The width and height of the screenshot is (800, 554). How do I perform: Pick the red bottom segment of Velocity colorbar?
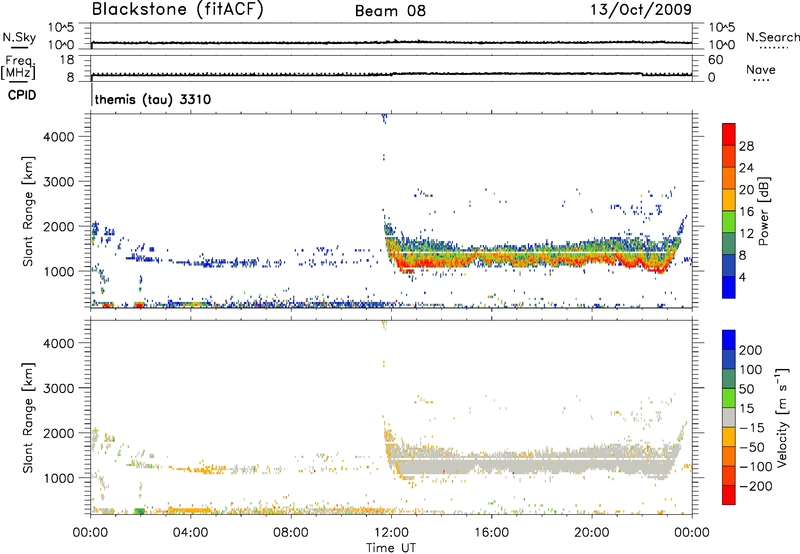tap(729, 495)
